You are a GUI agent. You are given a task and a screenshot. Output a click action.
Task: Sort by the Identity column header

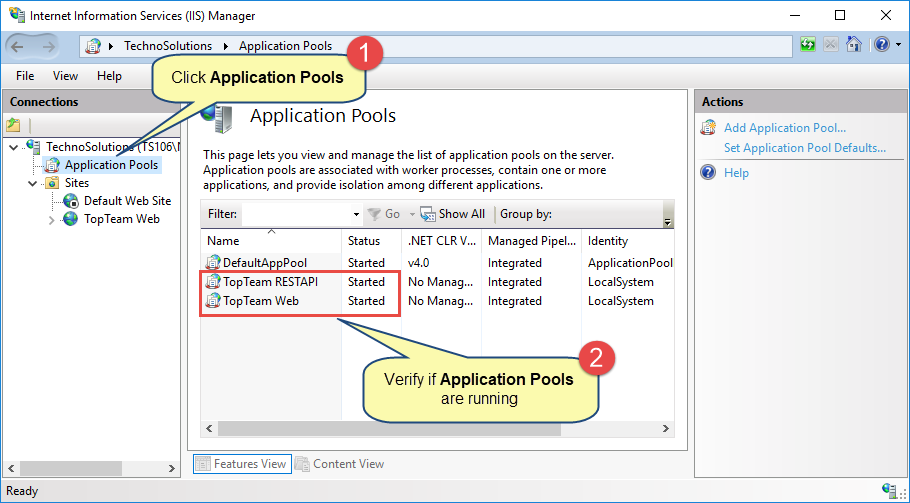click(628, 241)
